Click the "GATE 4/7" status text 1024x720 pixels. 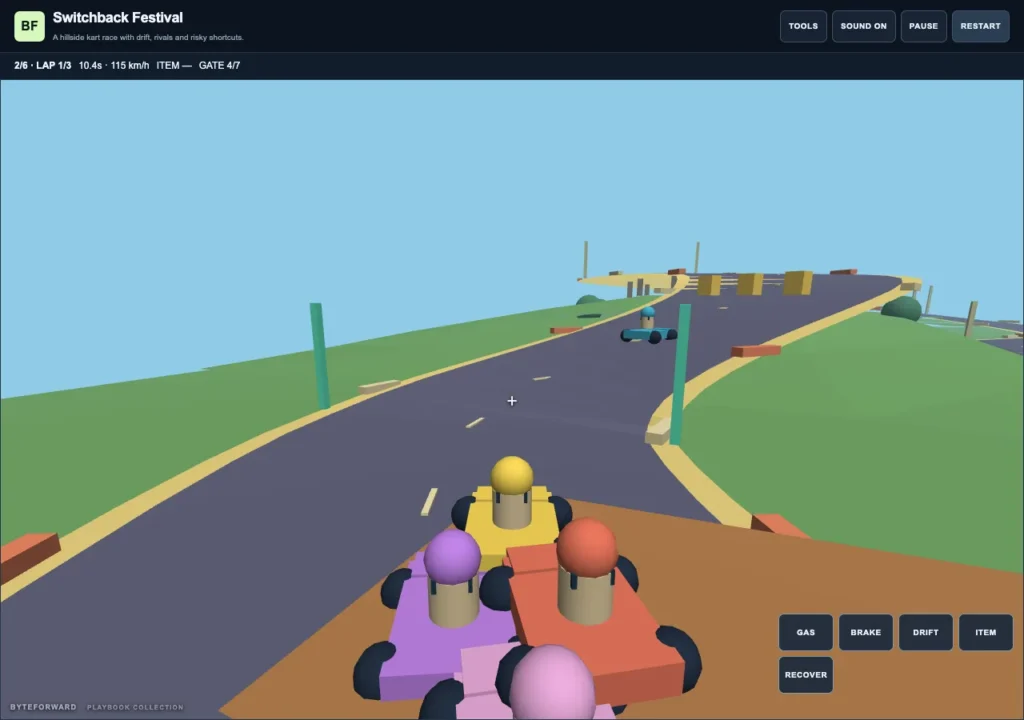219,65
